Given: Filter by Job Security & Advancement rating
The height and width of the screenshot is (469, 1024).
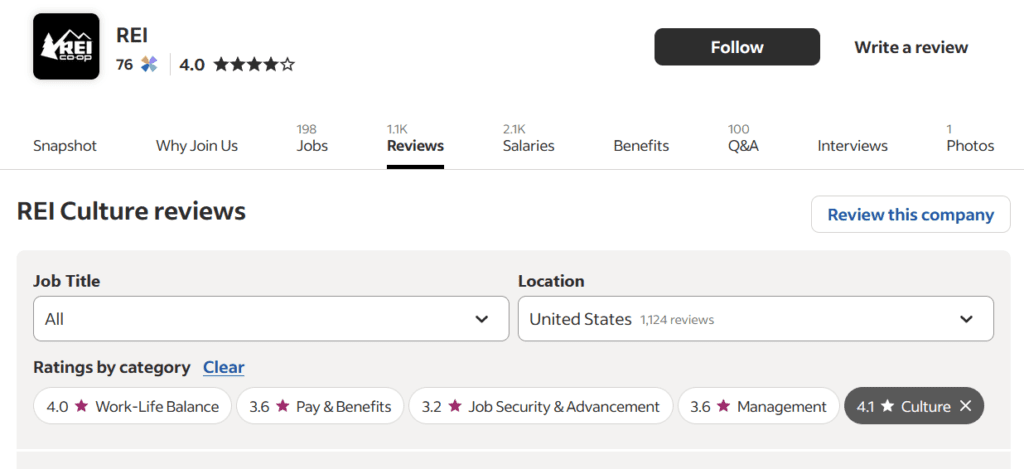Looking at the screenshot, I should (x=541, y=406).
